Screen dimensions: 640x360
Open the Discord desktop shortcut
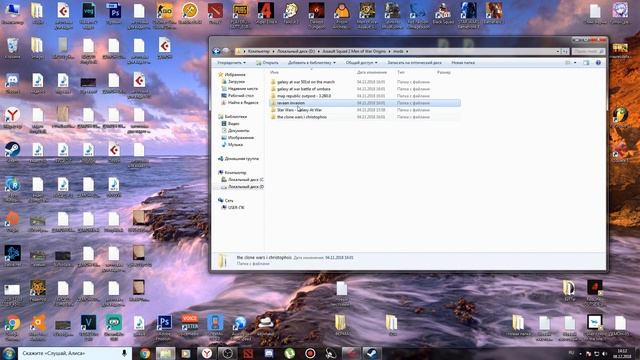click(12, 84)
